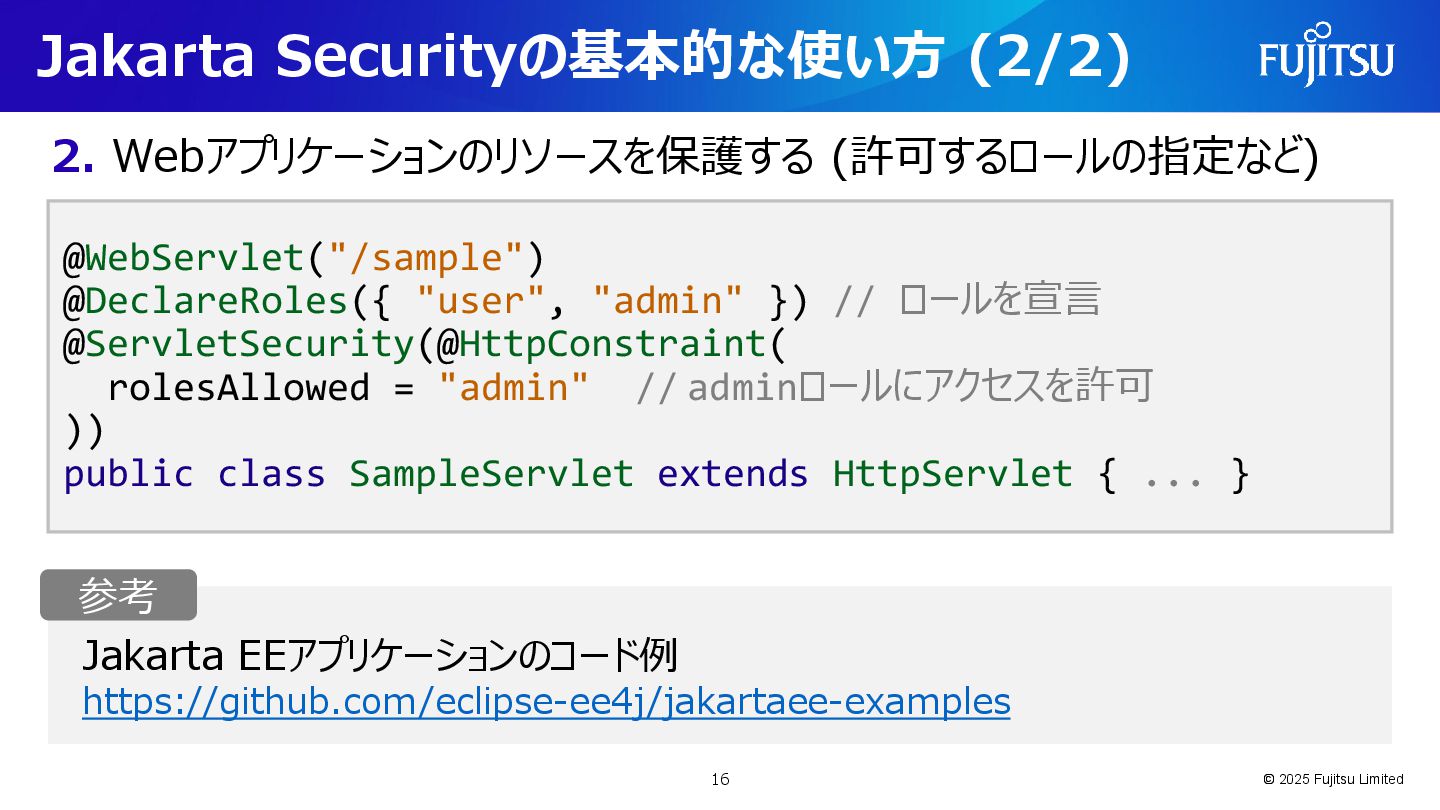Click the Fujitsu logo

(1326, 56)
